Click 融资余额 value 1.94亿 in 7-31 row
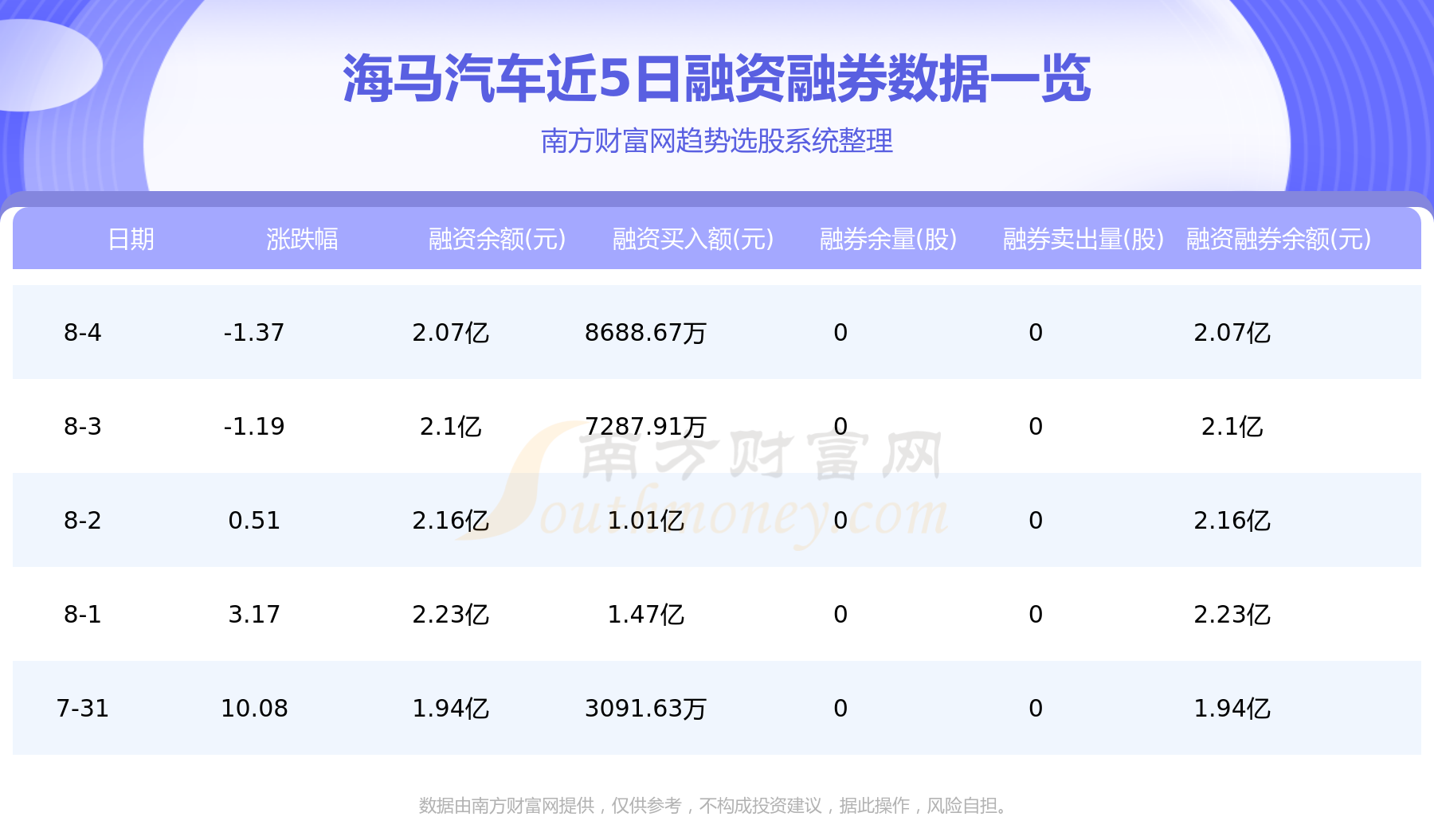1434x840 pixels. click(450, 708)
